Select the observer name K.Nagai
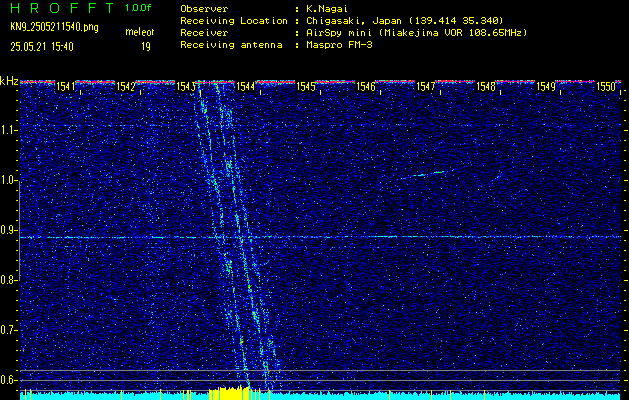The width and height of the screenshot is (629, 400). coord(327,9)
